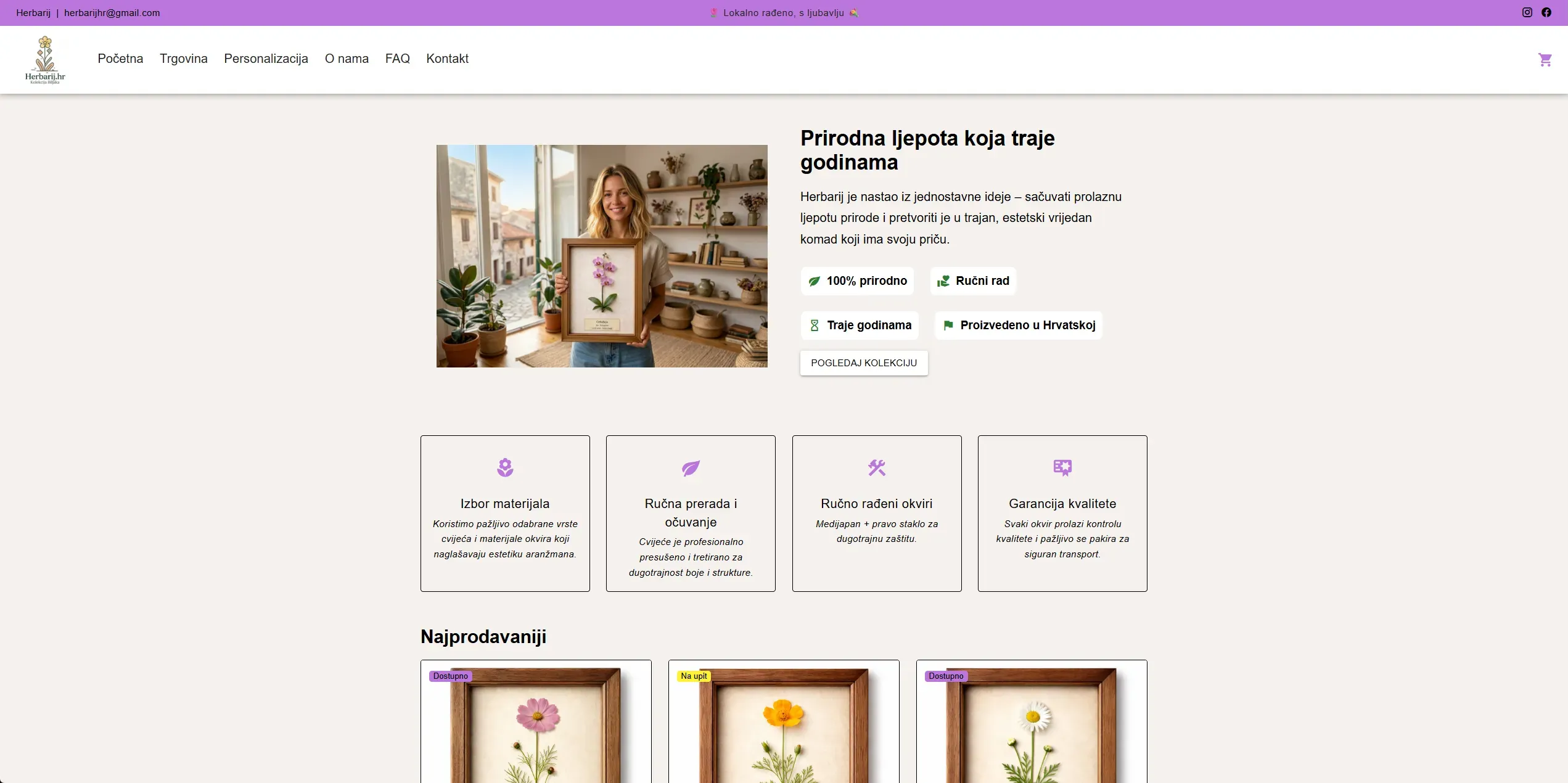Select the 100% prirodno badge
The width and height of the screenshot is (1568, 783).
857,281
